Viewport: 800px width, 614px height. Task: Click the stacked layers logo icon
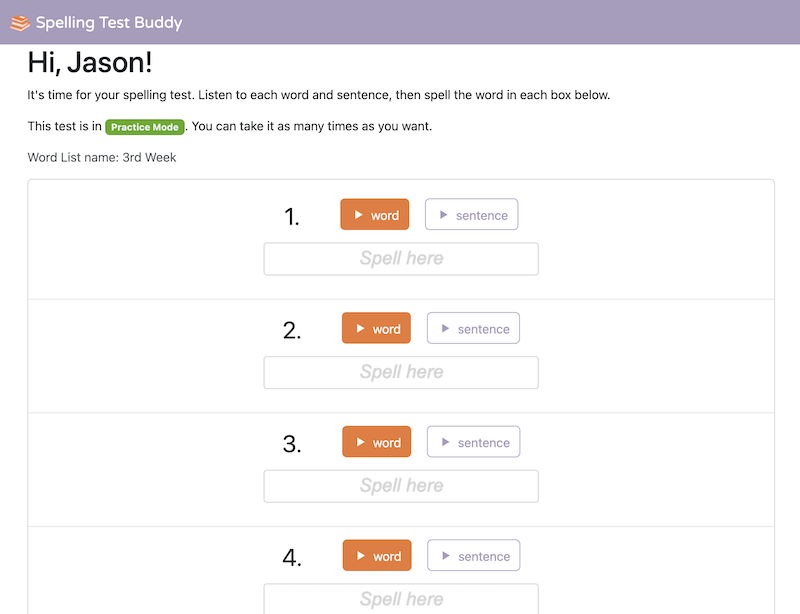pos(18,21)
